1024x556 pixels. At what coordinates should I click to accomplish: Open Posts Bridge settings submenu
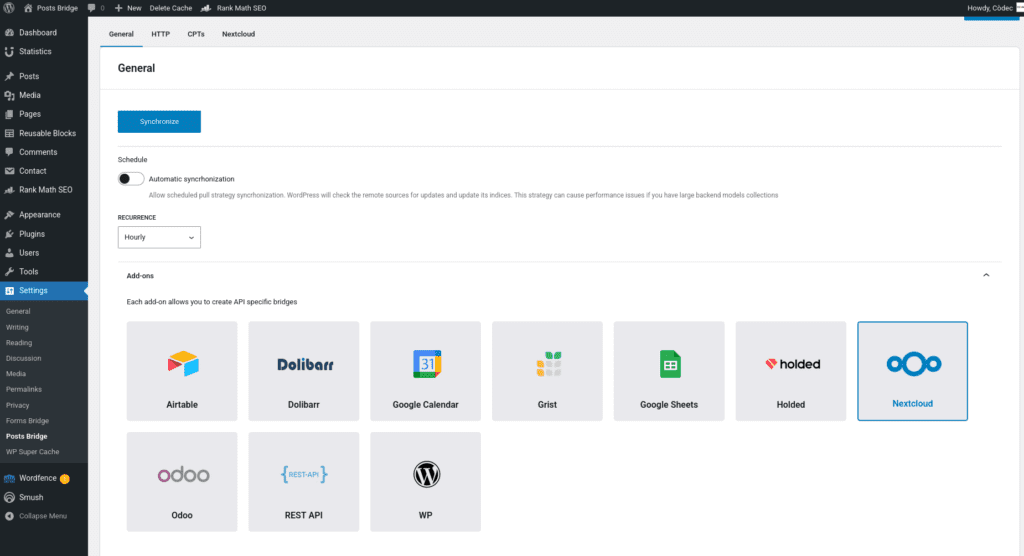tap(27, 436)
